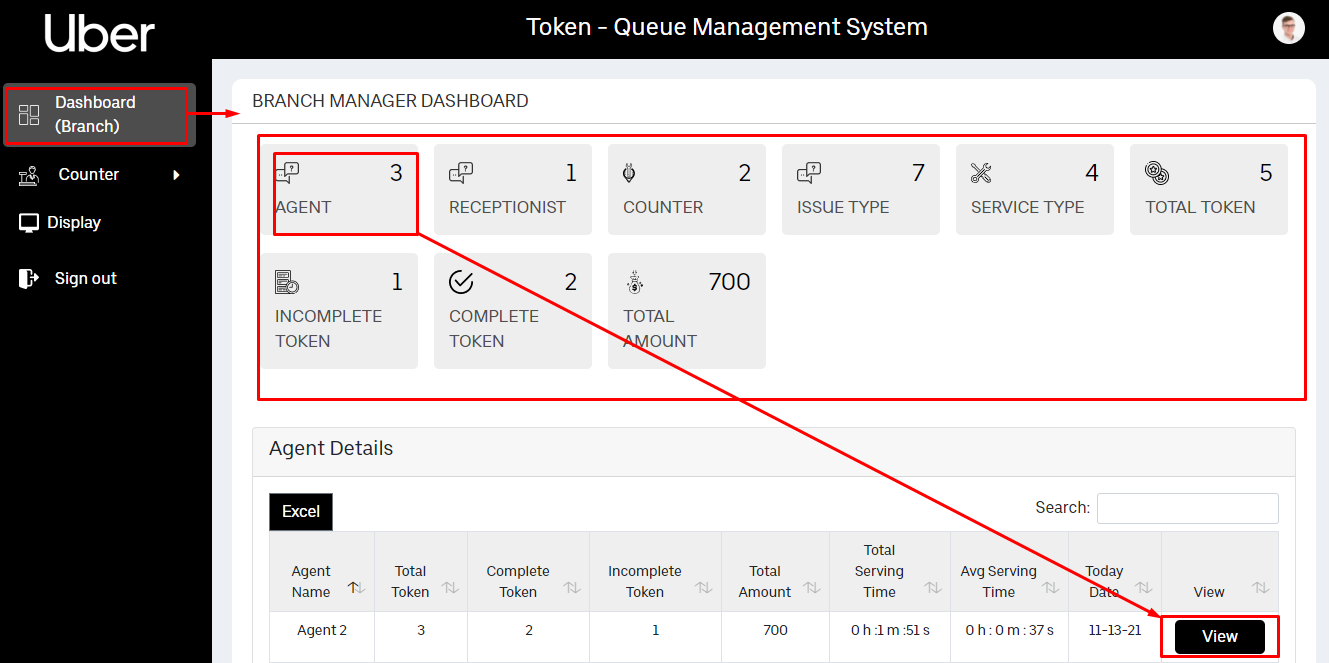Image resolution: width=1329 pixels, height=663 pixels.
Task: Open the Display menu item
Action: tap(75, 223)
